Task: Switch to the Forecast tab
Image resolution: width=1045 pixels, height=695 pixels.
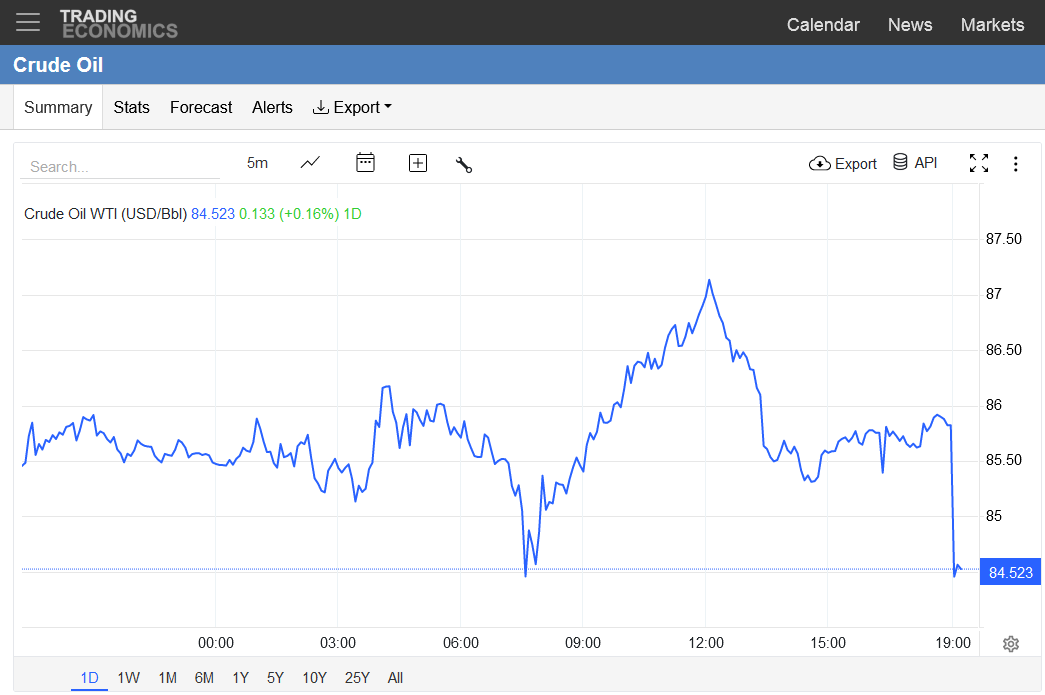Action: [201, 107]
